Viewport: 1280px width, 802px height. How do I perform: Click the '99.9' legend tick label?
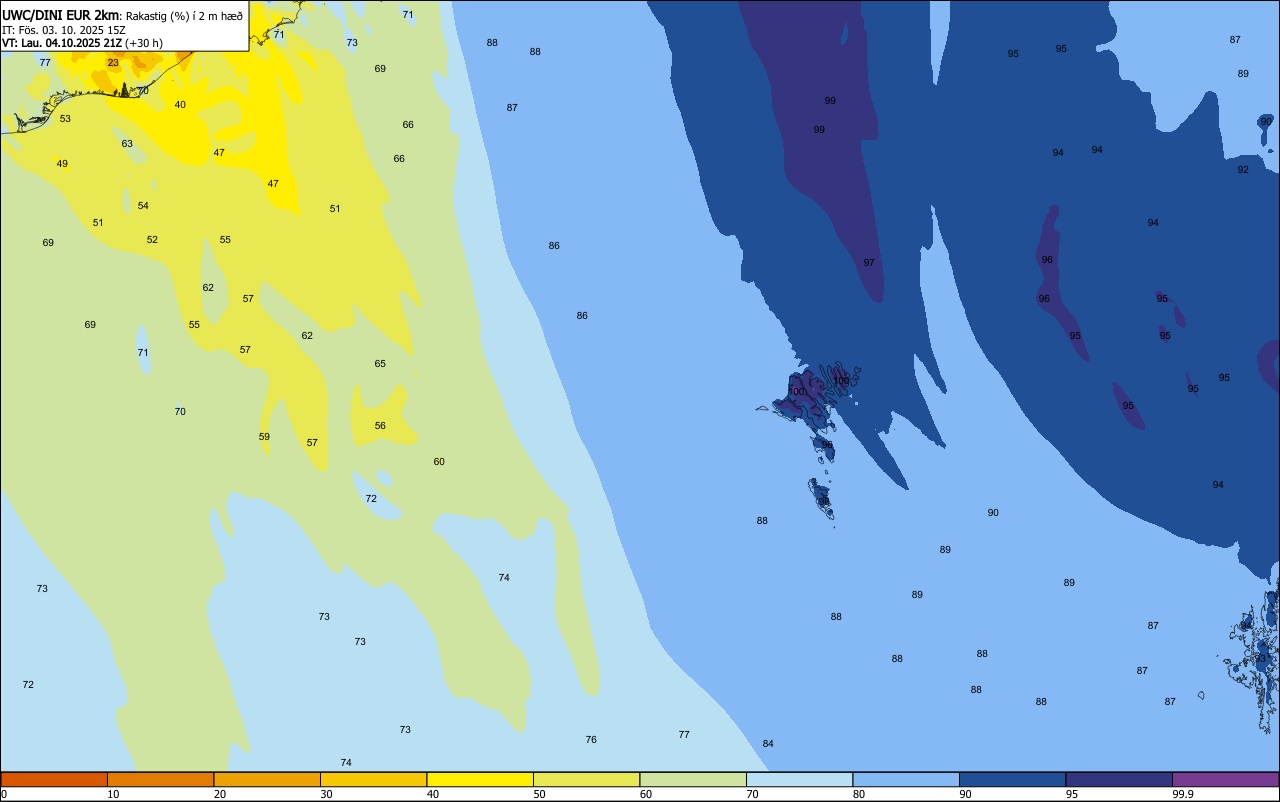1183,794
